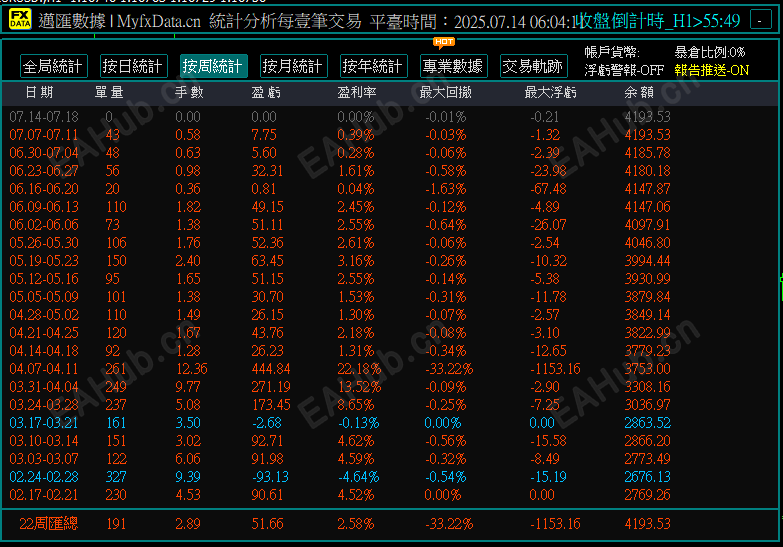This screenshot has height=547, width=783.
Task: Open the 按月統計 tab
Action: pos(294,66)
